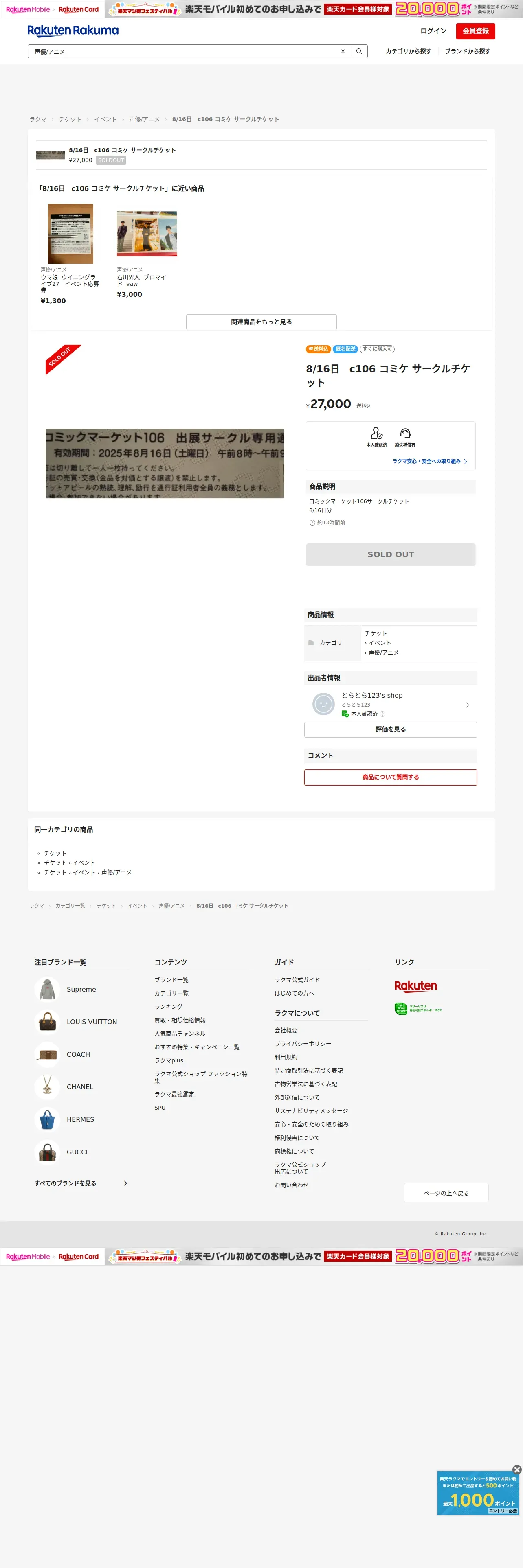
Task: Open ウマ娘 ウイニングライブ27 item thumbnail
Action: coord(70,234)
